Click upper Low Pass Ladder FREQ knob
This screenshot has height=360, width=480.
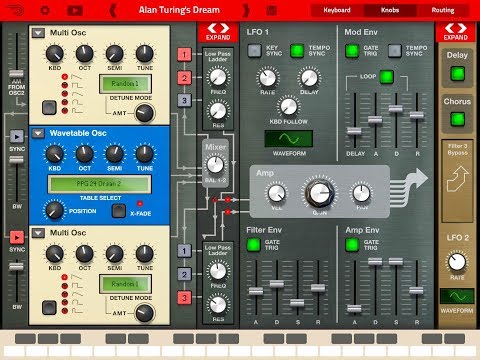[218, 77]
